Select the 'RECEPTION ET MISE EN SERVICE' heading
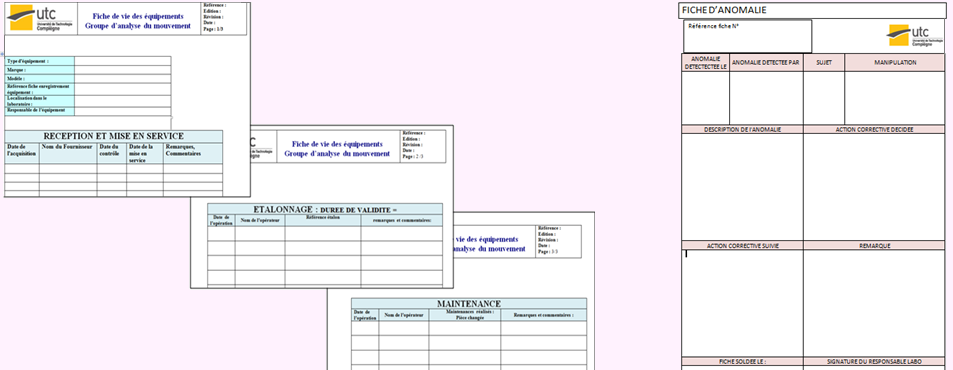 coord(114,136)
